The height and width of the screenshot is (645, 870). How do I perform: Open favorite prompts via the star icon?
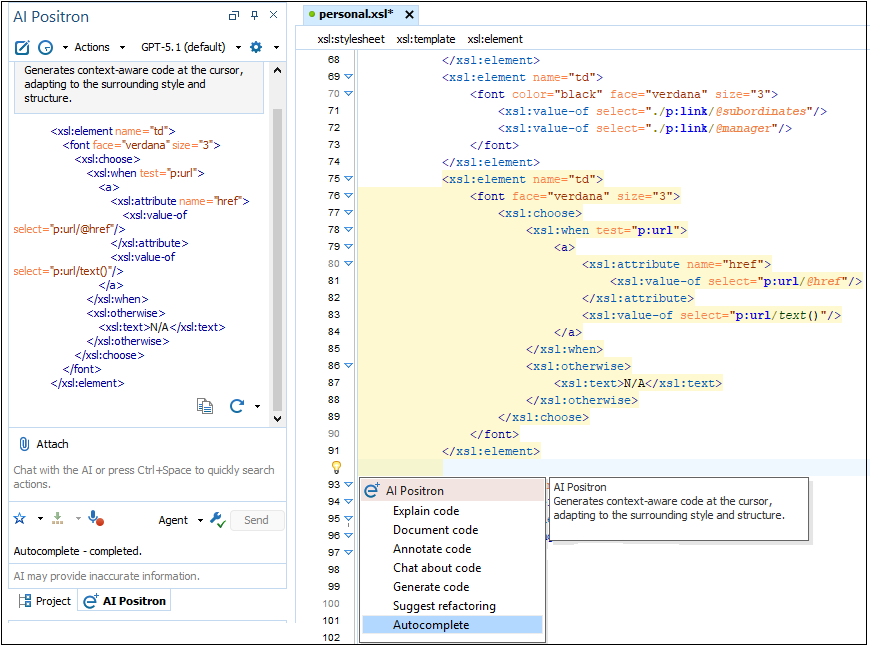[x=19, y=519]
